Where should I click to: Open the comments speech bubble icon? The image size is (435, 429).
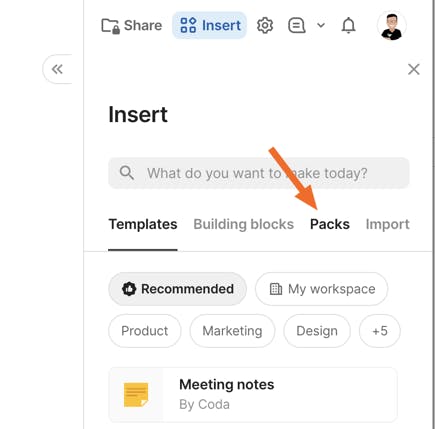point(296,25)
